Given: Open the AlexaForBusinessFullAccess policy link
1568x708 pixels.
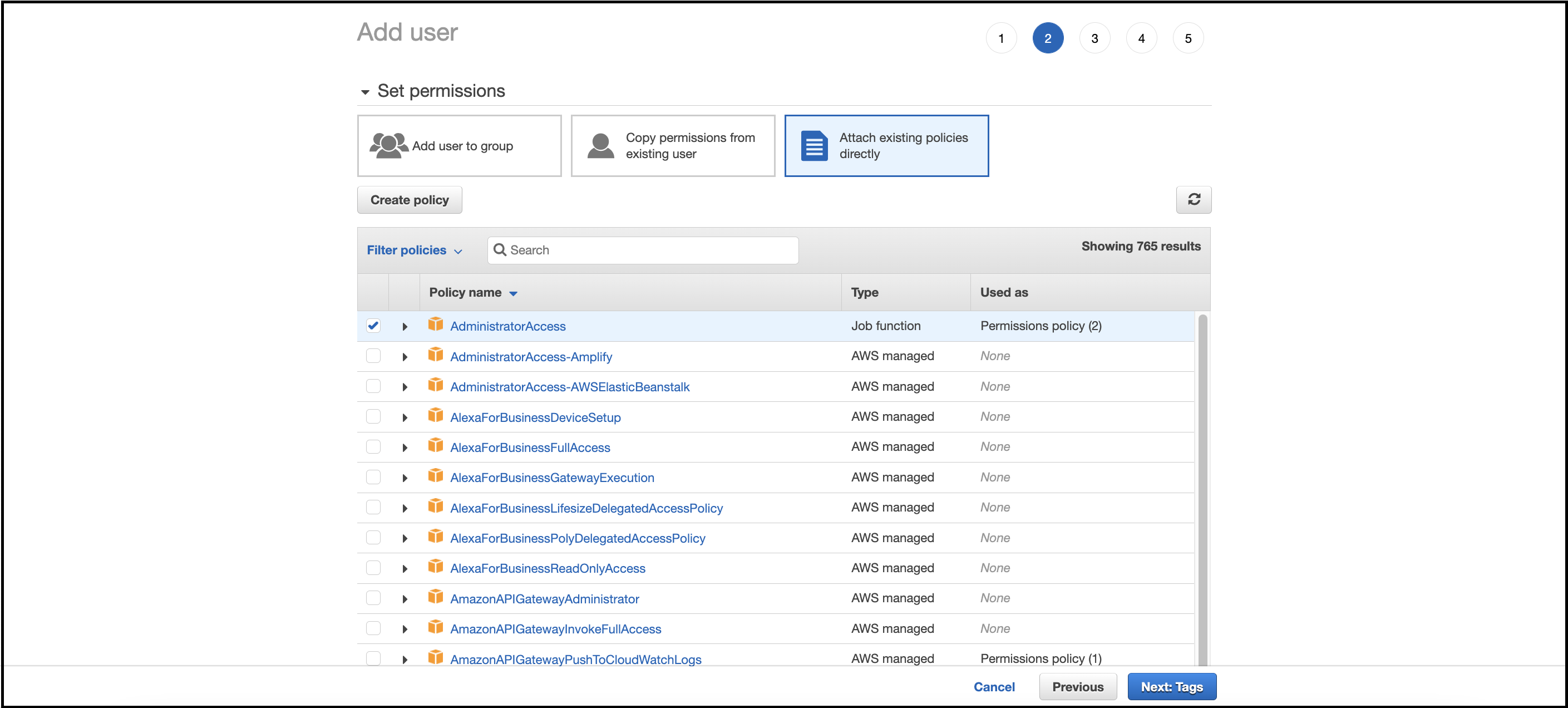Looking at the screenshot, I should click(530, 448).
